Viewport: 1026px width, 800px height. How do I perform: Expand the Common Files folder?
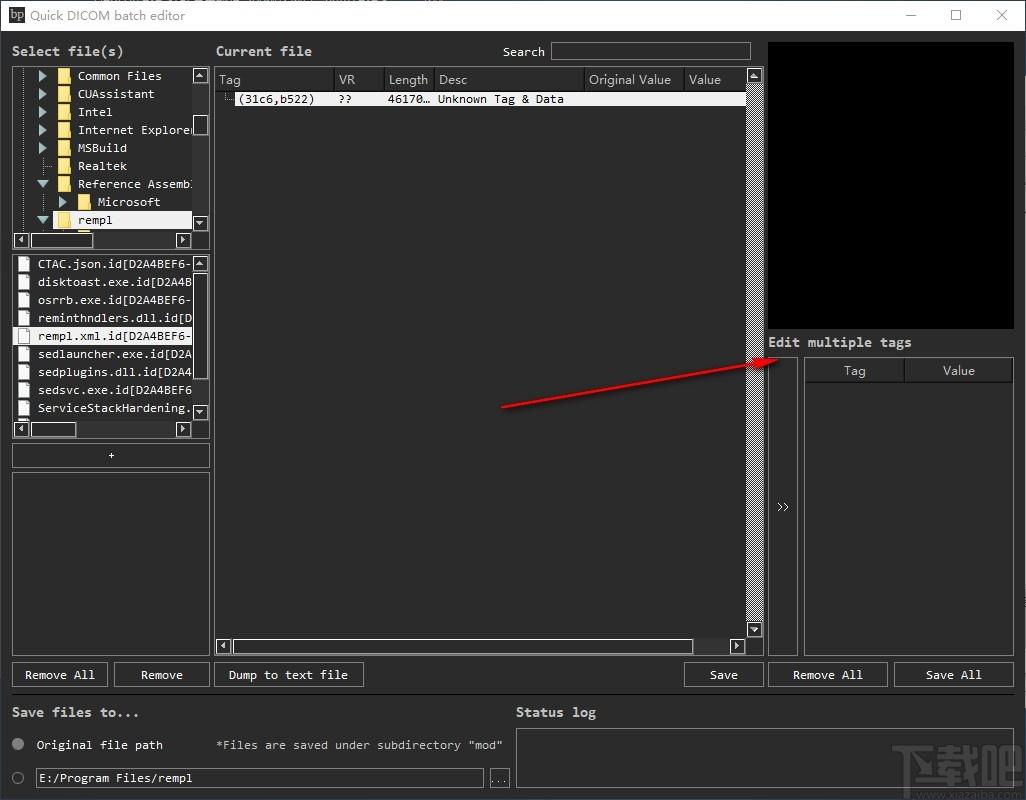click(x=43, y=76)
